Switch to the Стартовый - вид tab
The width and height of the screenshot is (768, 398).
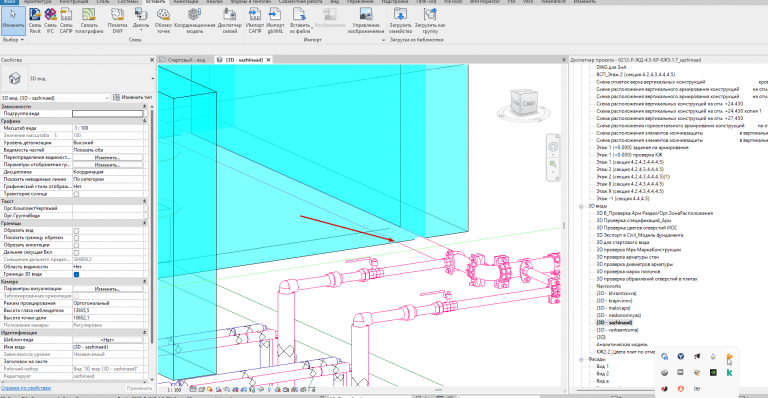click(x=186, y=60)
